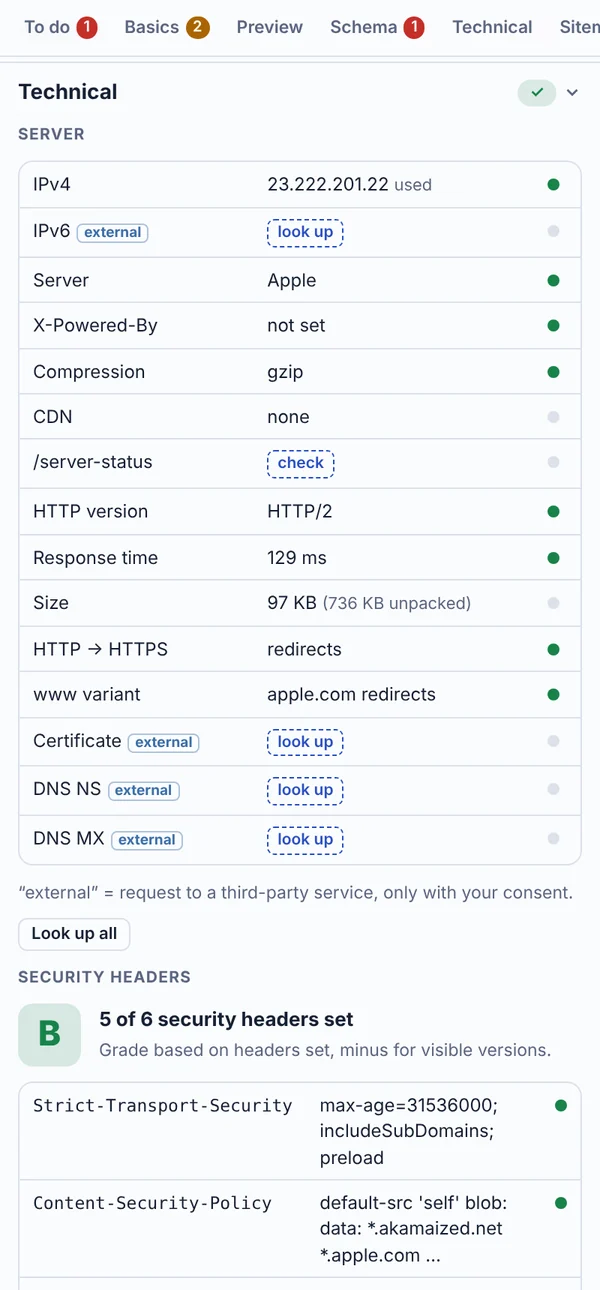The width and height of the screenshot is (600, 1290).
Task: Click the apple.com redirects text
Action: tap(351, 695)
